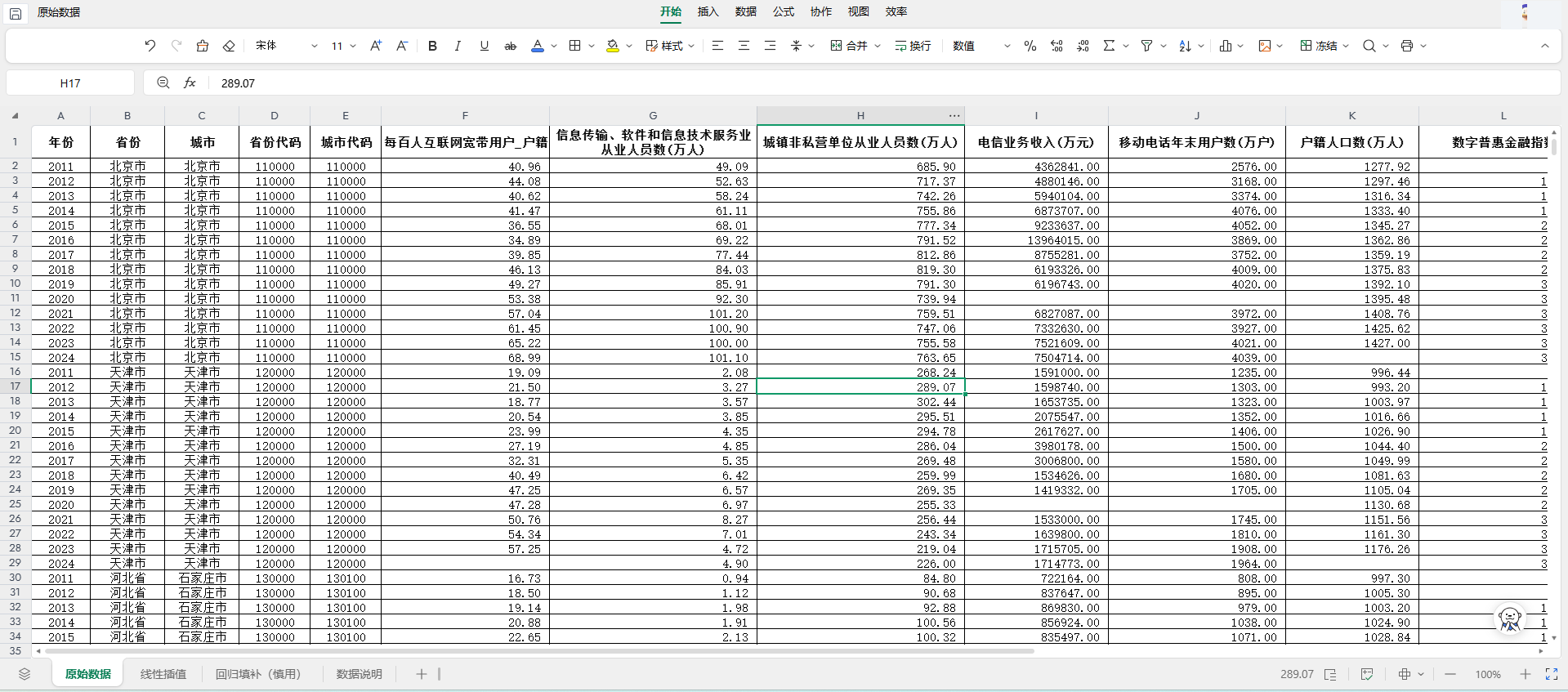The height and width of the screenshot is (692, 1568).
Task: Toggle italic formatting
Action: pos(458,46)
